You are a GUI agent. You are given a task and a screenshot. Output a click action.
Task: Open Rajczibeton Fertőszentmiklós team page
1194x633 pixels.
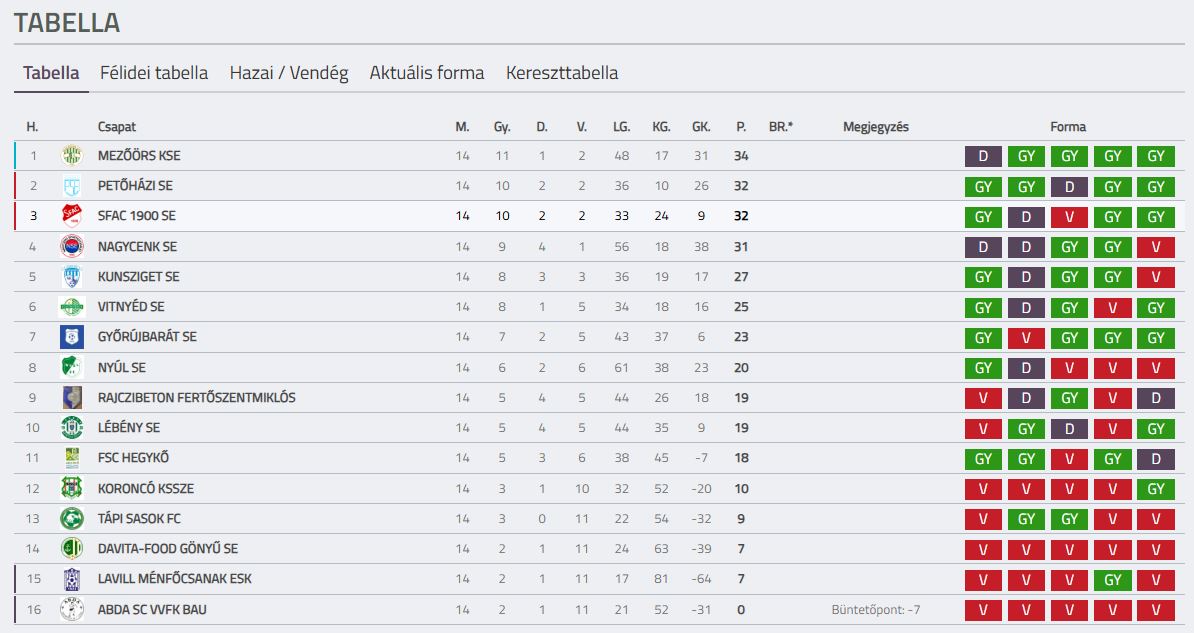click(x=196, y=398)
